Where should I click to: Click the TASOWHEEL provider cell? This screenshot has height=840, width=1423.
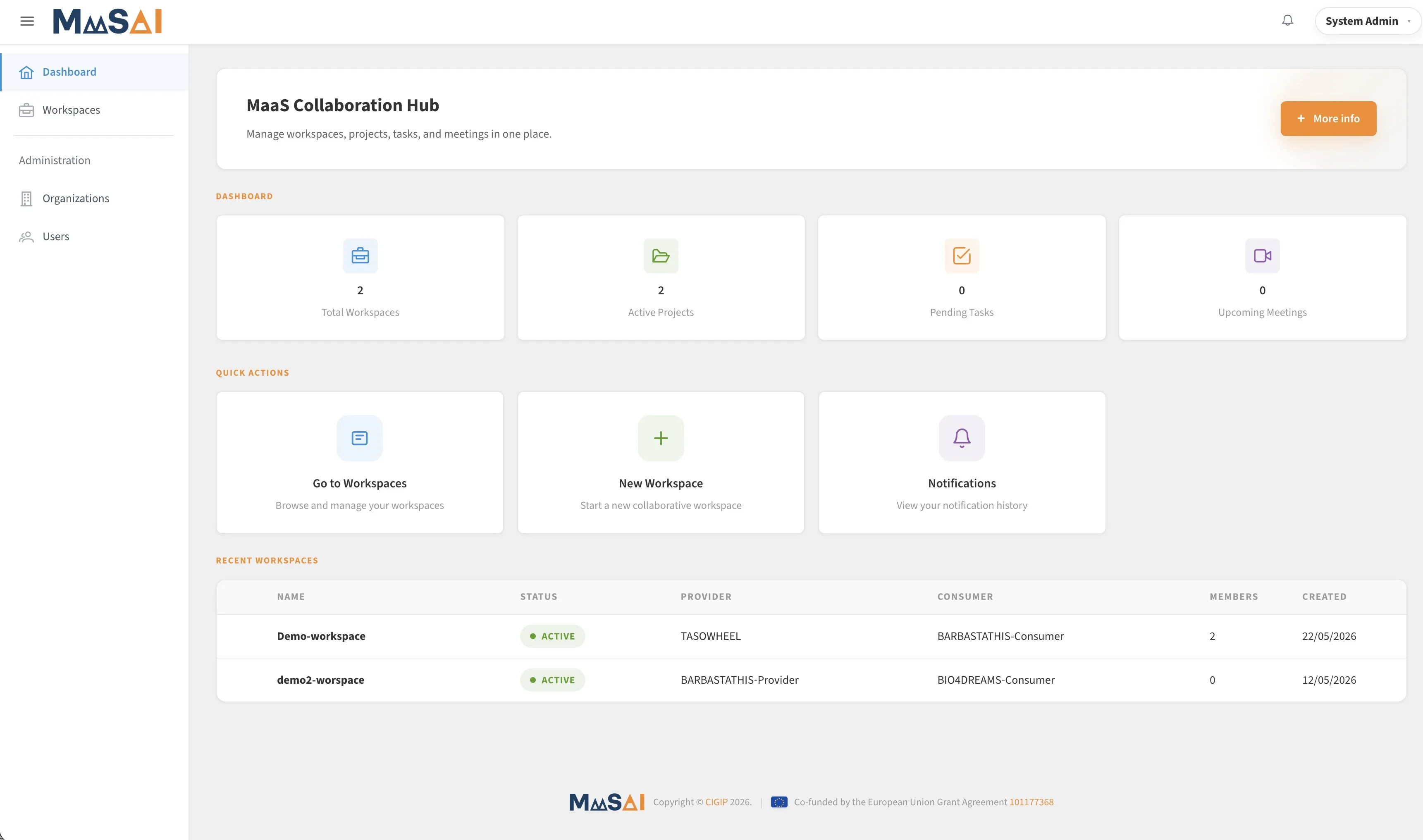click(710, 636)
